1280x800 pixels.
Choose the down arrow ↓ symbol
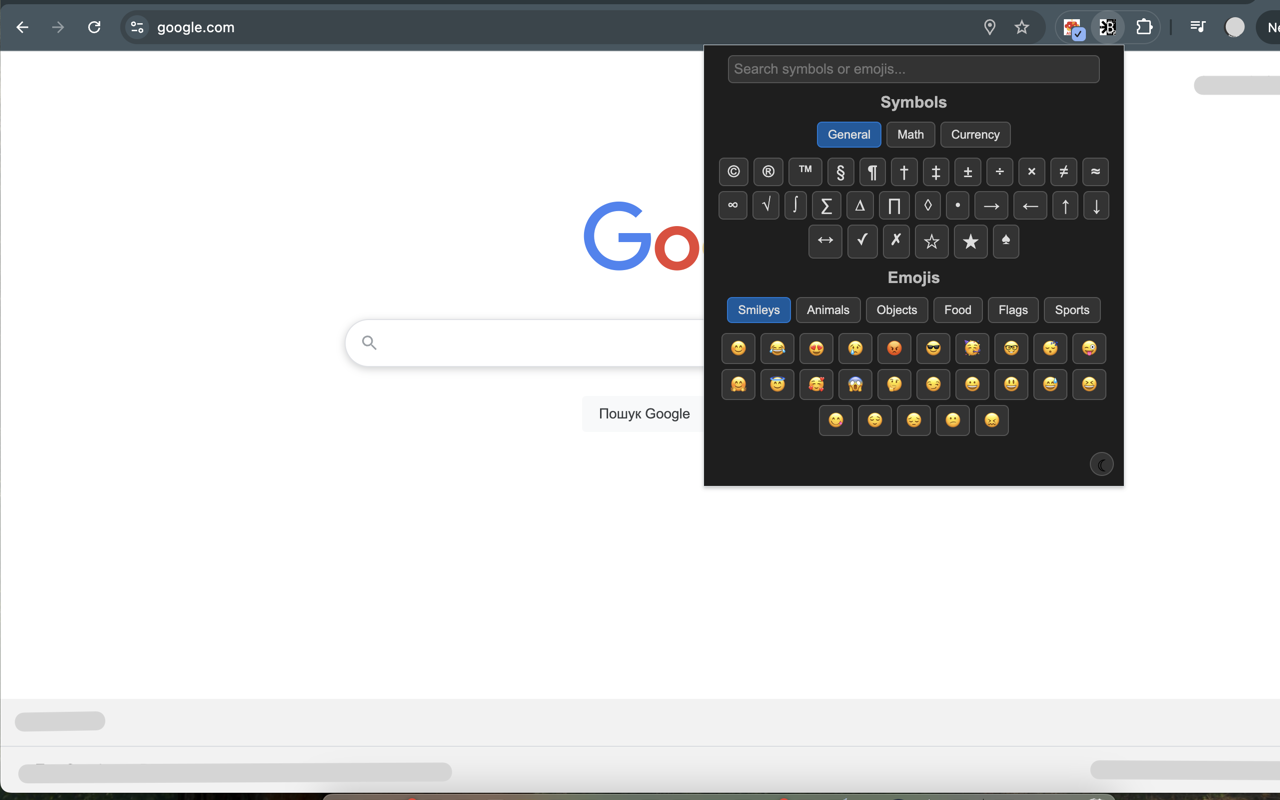[x=1097, y=206]
